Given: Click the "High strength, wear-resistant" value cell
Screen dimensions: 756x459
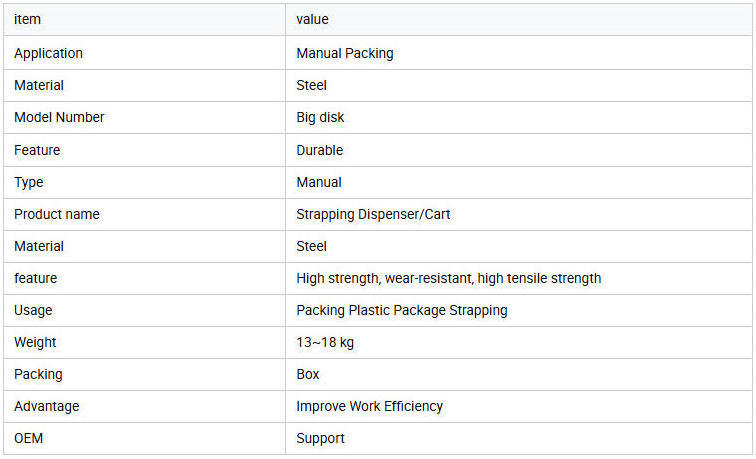Looking at the screenshot, I should point(449,278).
